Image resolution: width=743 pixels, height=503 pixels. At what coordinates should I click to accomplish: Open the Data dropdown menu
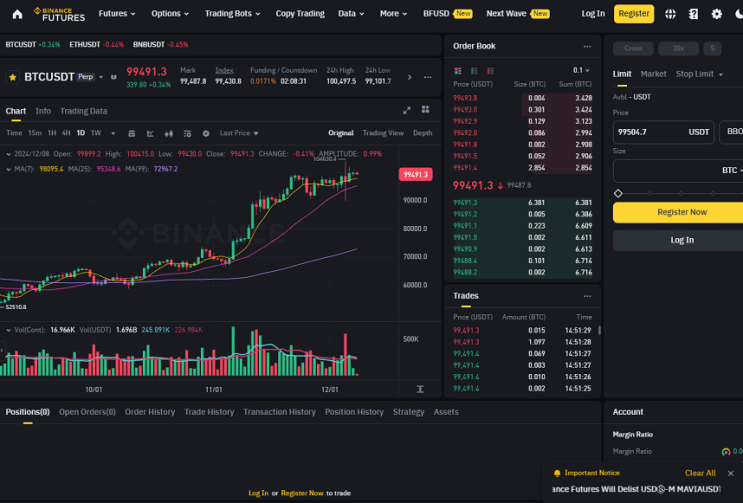pos(351,14)
